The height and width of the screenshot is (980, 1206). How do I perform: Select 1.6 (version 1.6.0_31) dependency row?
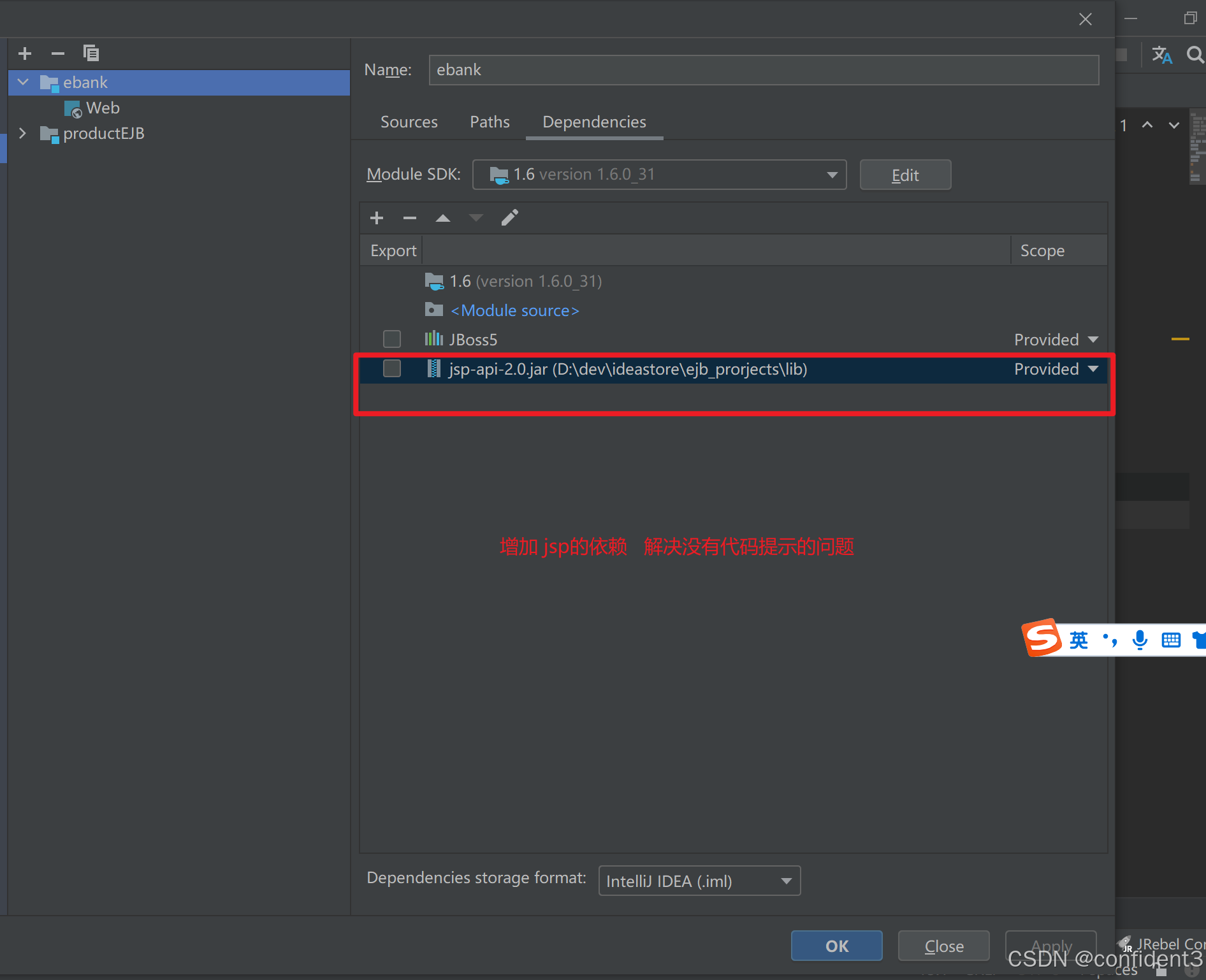tap(733, 281)
